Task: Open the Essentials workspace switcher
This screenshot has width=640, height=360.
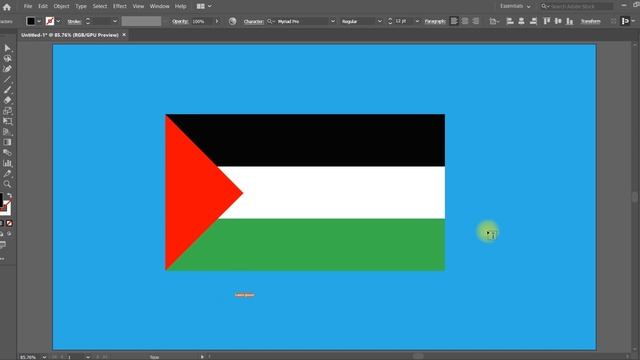Action: [515, 6]
